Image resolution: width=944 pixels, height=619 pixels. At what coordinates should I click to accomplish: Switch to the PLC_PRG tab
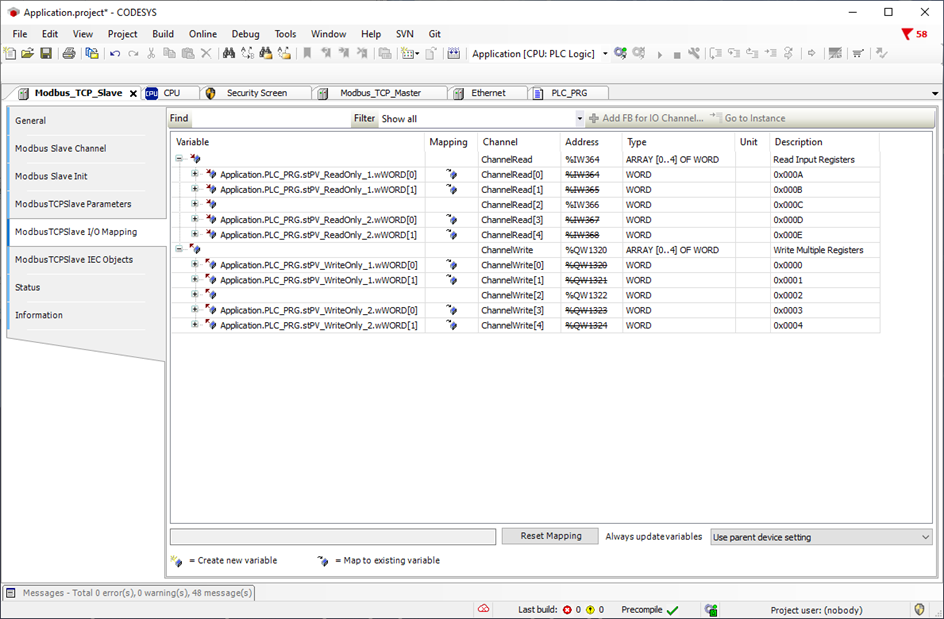click(x=569, y=93)
